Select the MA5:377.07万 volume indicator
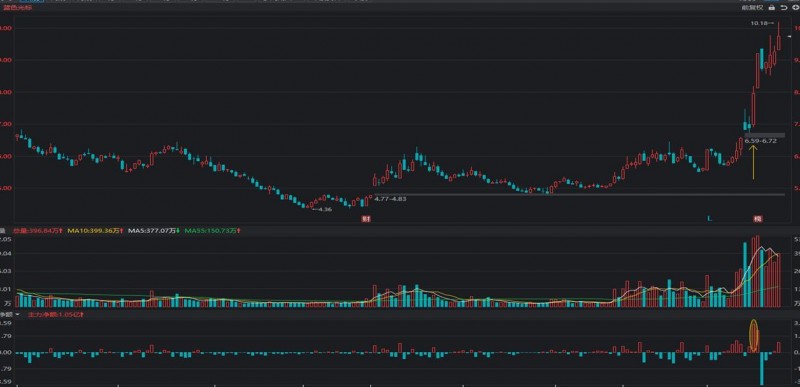The height and width of the screenshot is (387, 800). tap(153, 231)
